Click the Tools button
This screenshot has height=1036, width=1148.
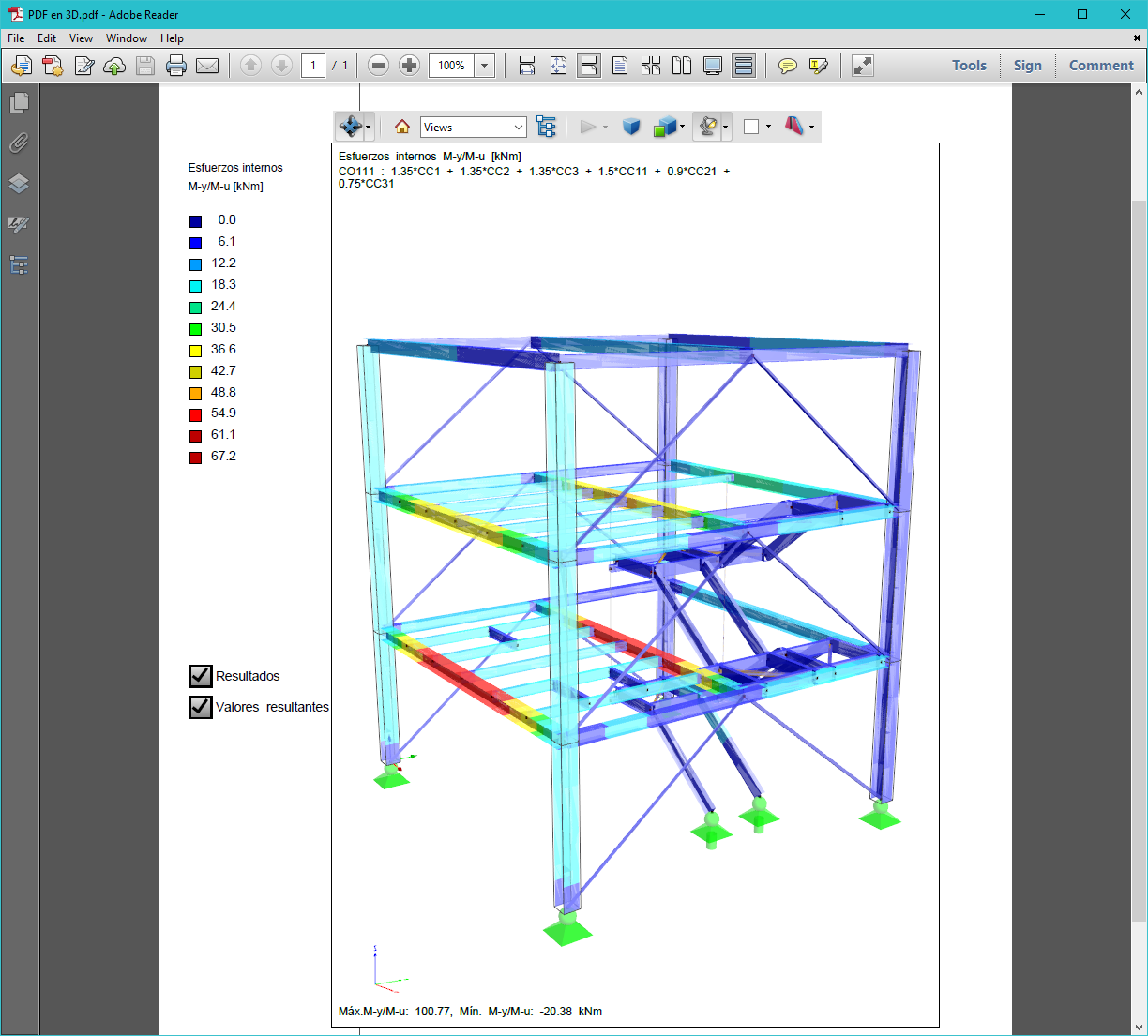[x=969, y=66]
